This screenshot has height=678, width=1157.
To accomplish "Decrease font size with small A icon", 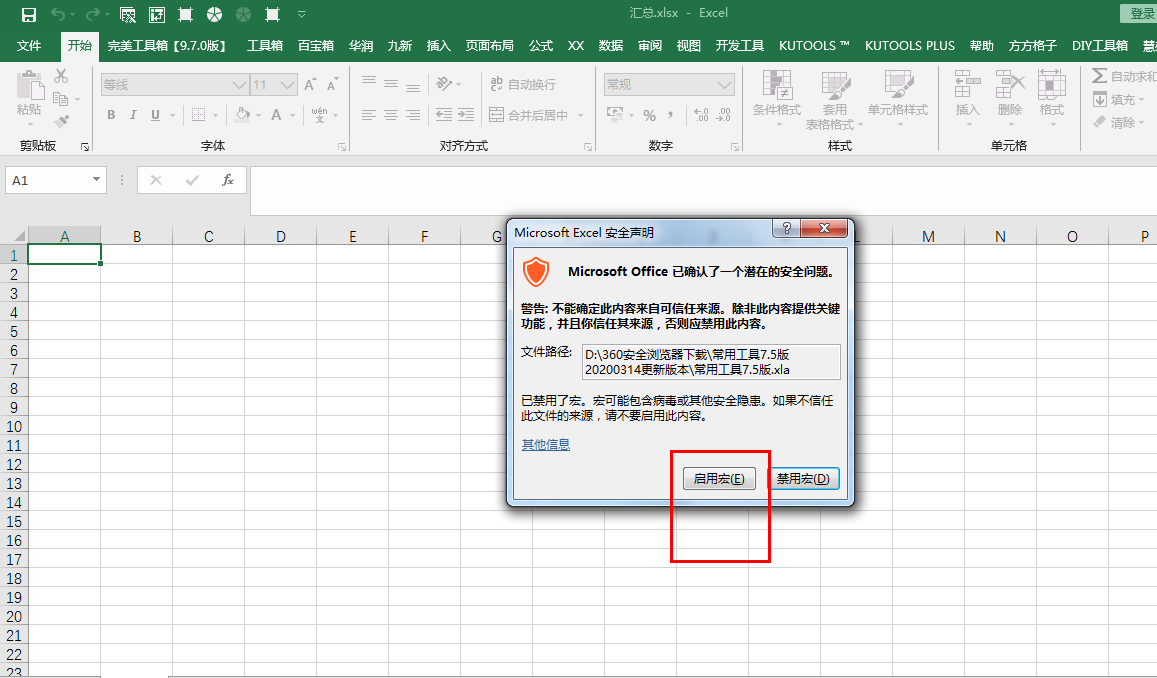I will click(x=333, y=84).
